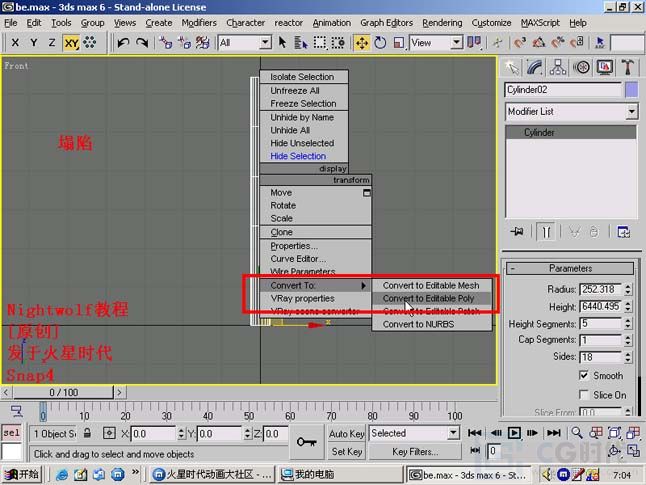Click Internet Explorer quick launch icon
Screen dimensions: 646x485
[62, 475]
